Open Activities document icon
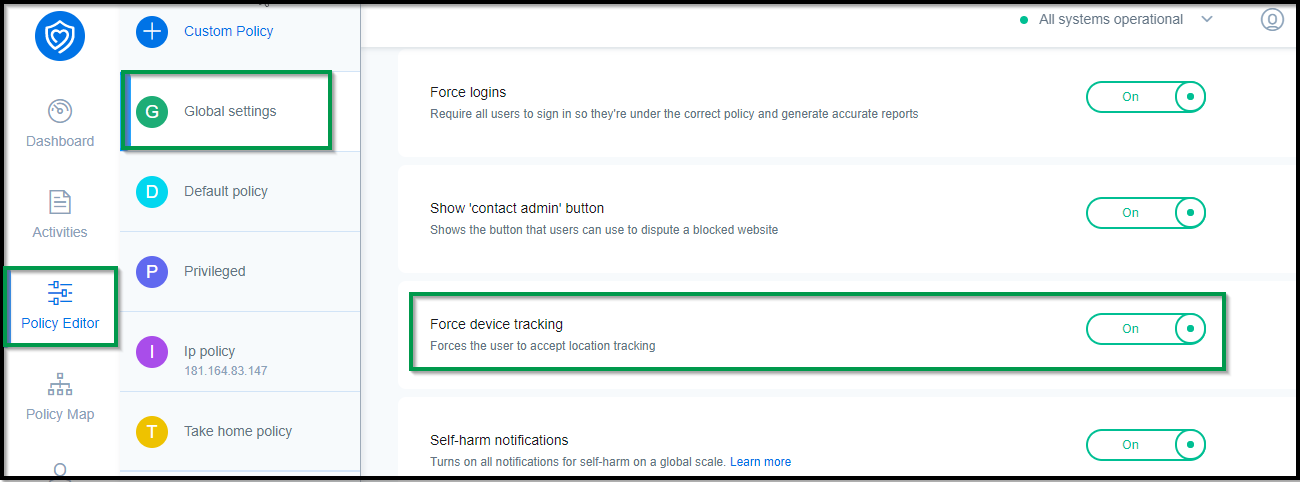1300x482 pixels. click(60, 202)
